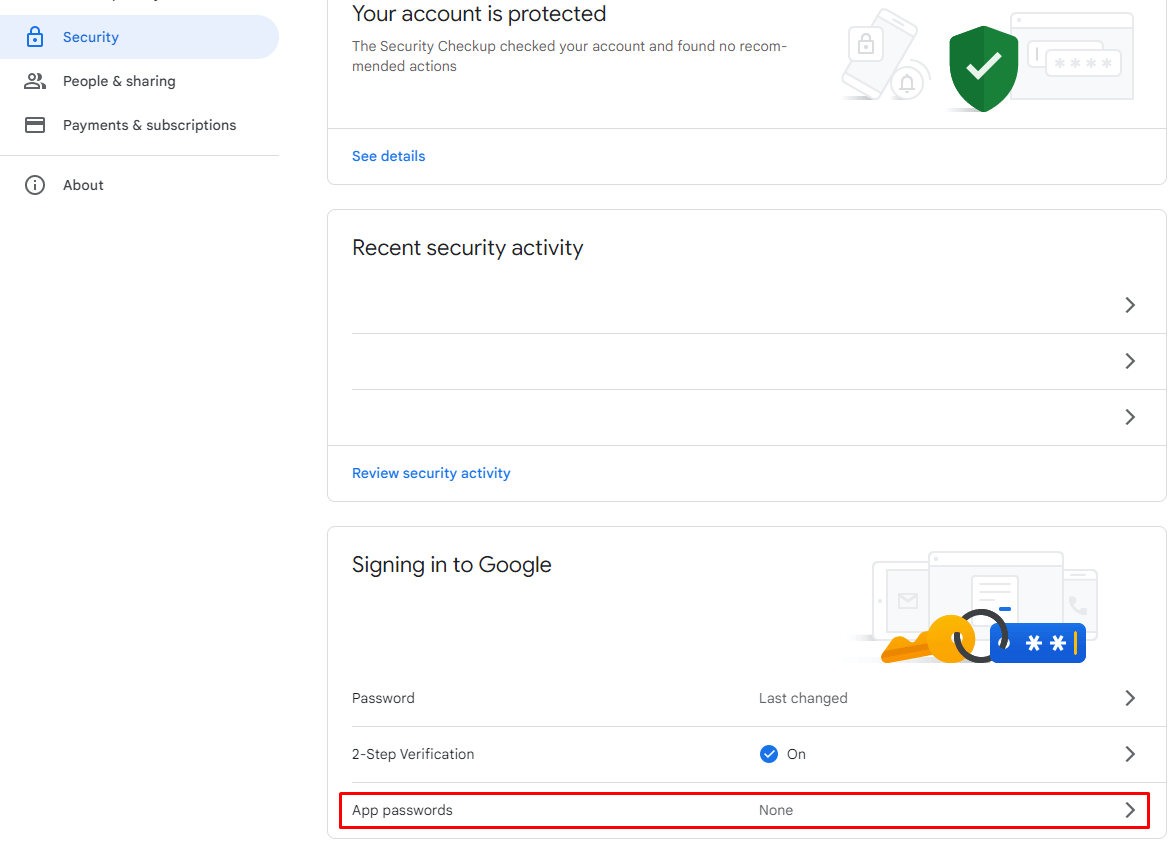Click the green shield checkmark illustration
1175x850 pixels.
[x=982, y=67]
